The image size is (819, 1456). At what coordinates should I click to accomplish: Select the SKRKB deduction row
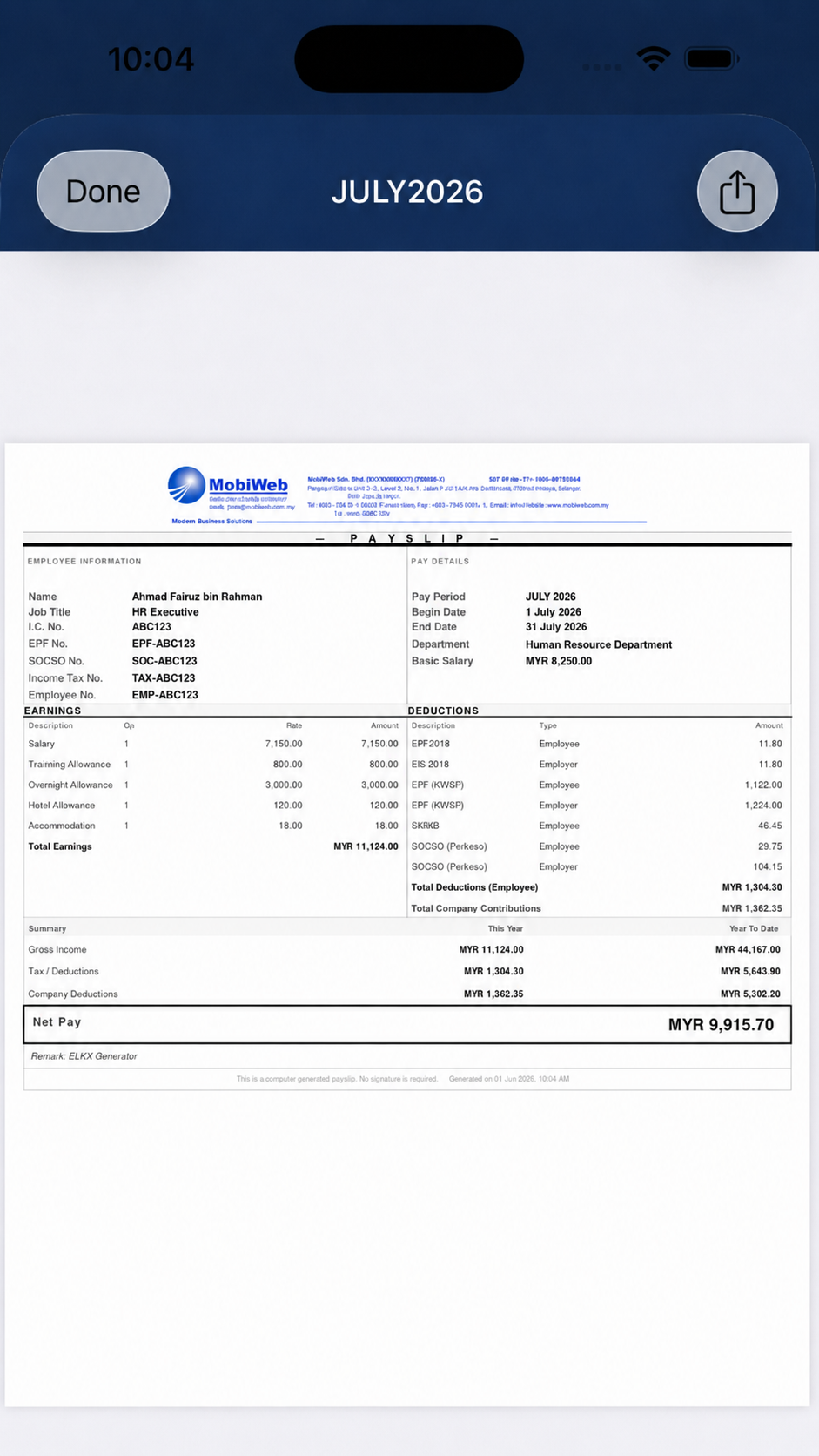(597, 826)
